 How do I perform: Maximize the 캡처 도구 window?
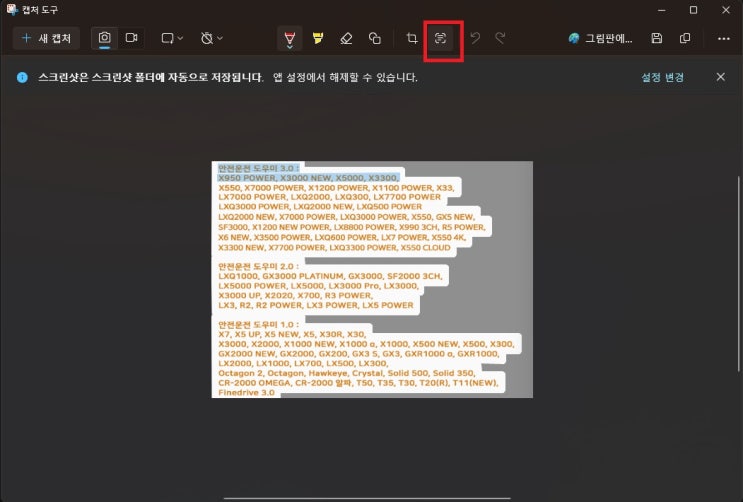(x=693, y=10)
